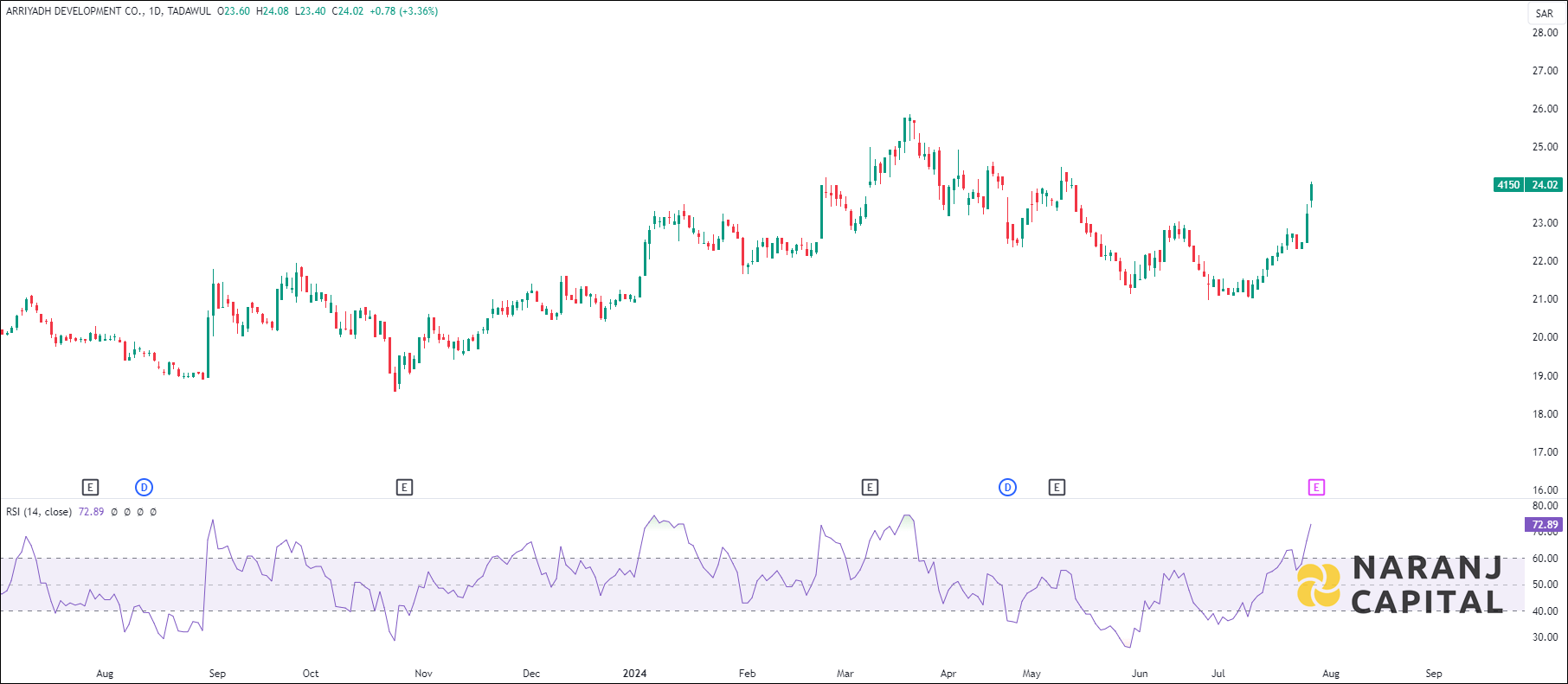
Task: Open the dividend D marker from August 2023
Action: click(x=144, y=488)
